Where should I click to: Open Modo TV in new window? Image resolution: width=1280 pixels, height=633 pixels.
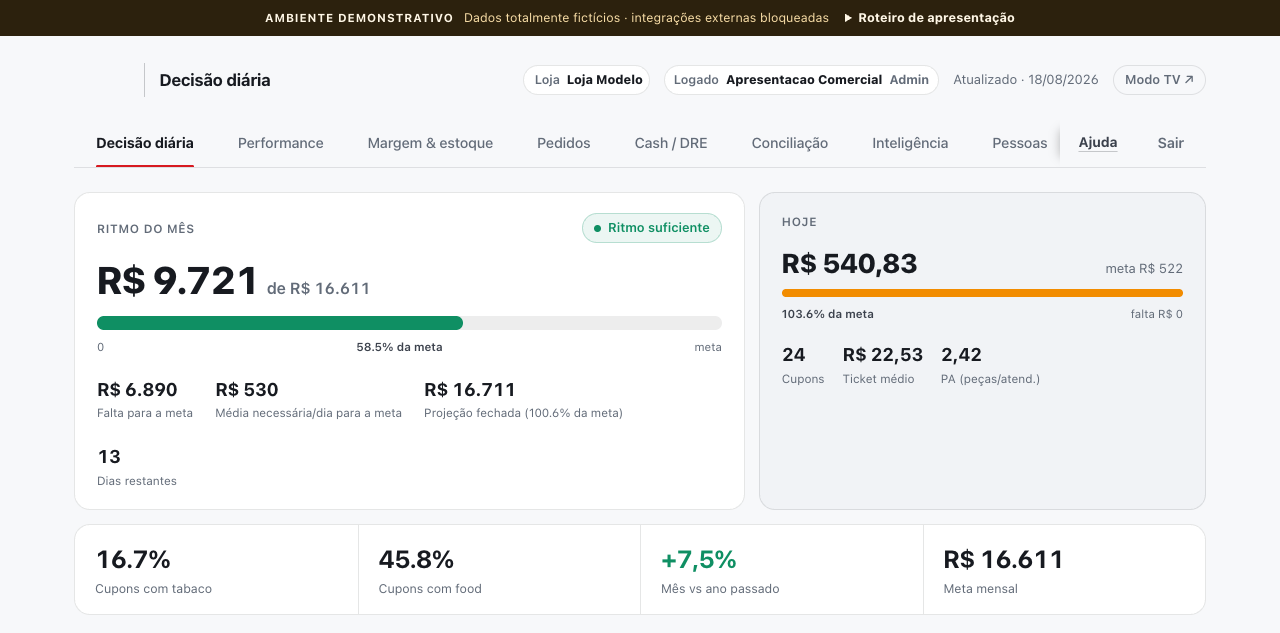1159,80
